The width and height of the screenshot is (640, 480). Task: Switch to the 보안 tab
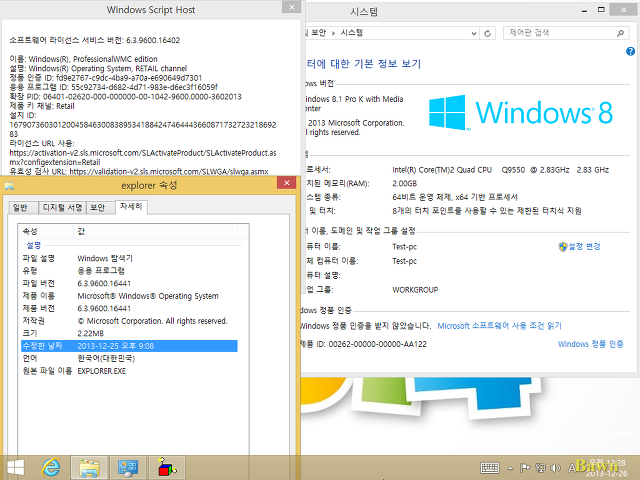click(98, 208)
